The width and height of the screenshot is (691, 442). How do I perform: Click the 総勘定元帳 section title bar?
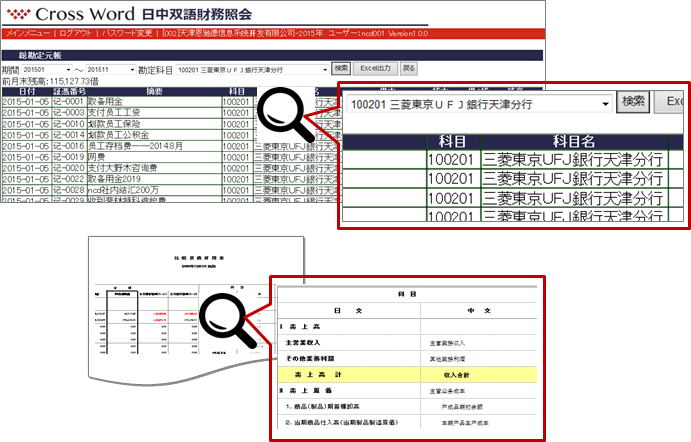[272, 56]
